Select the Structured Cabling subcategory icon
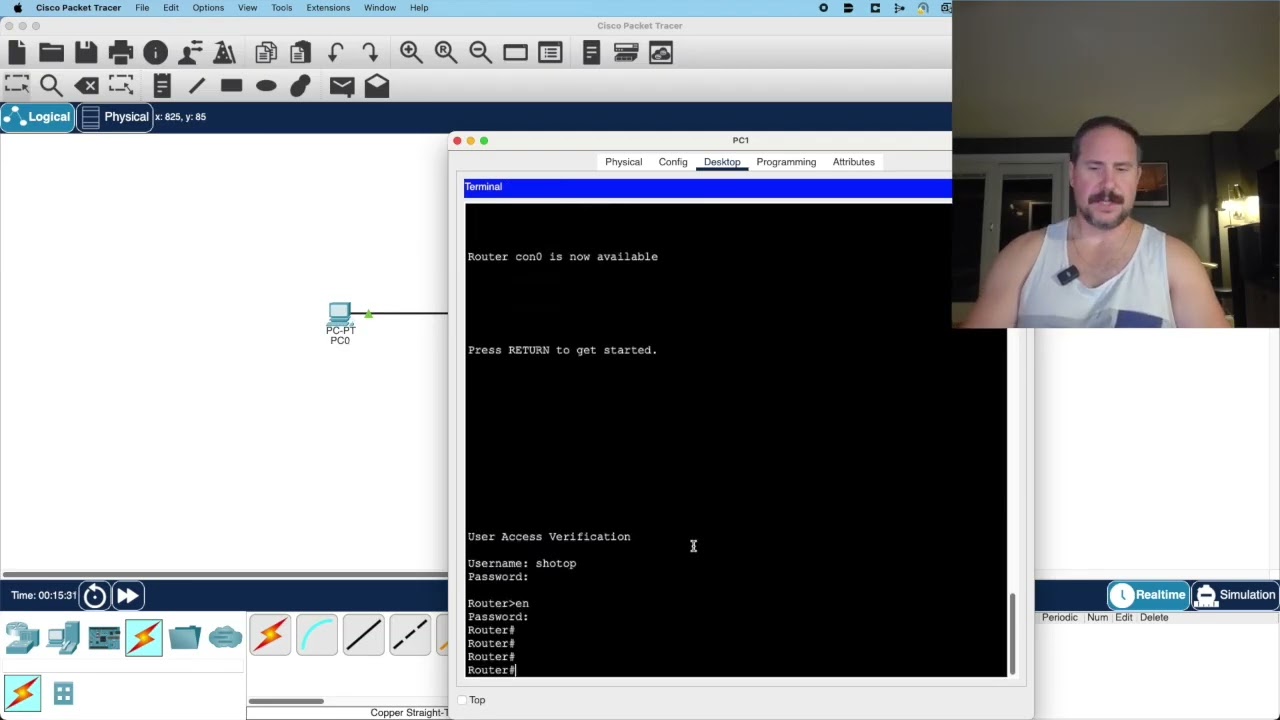The width and height of the screenshot is (1280, 720). point(63,693)
